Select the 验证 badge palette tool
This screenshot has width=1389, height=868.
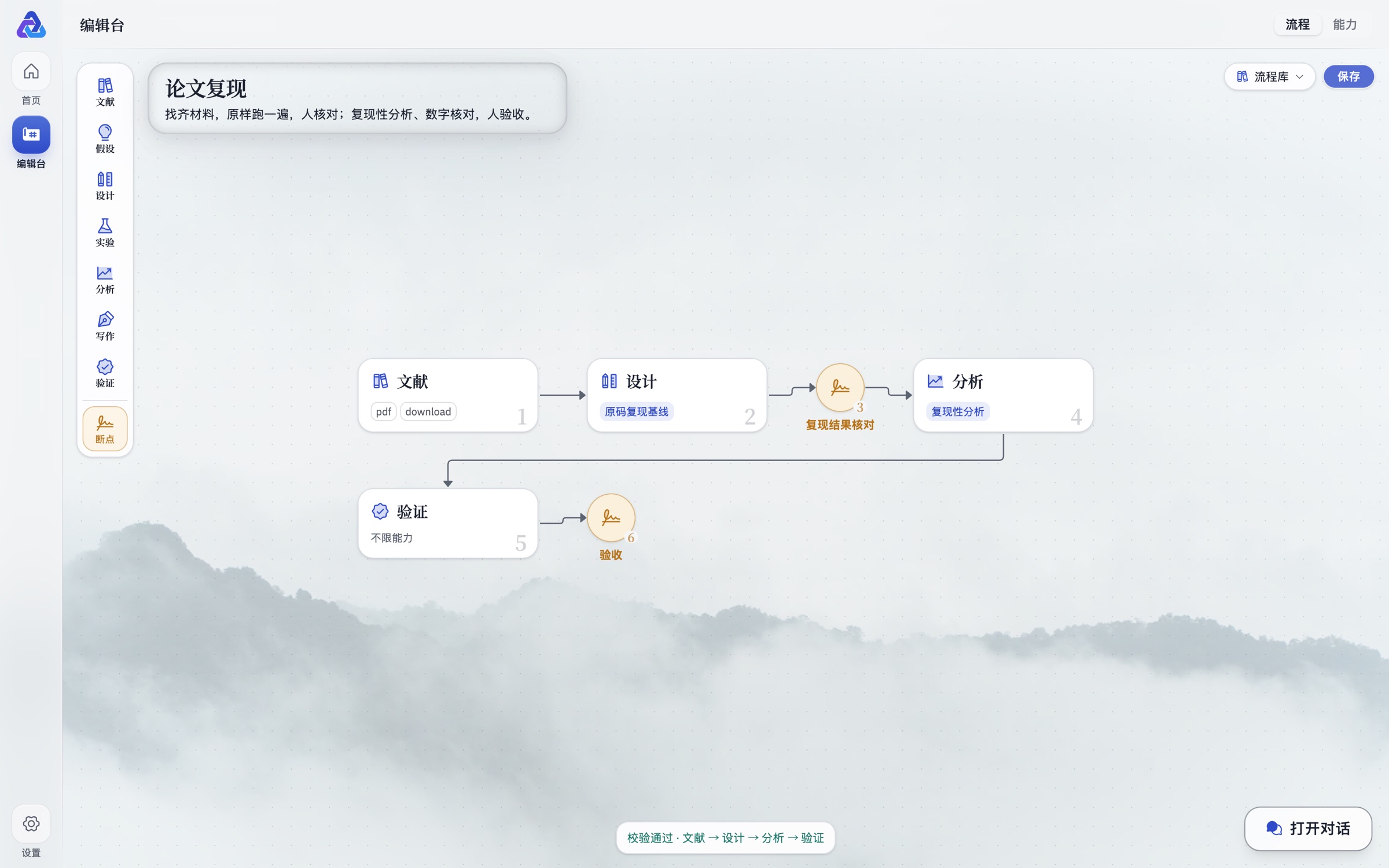coord(105,373)
